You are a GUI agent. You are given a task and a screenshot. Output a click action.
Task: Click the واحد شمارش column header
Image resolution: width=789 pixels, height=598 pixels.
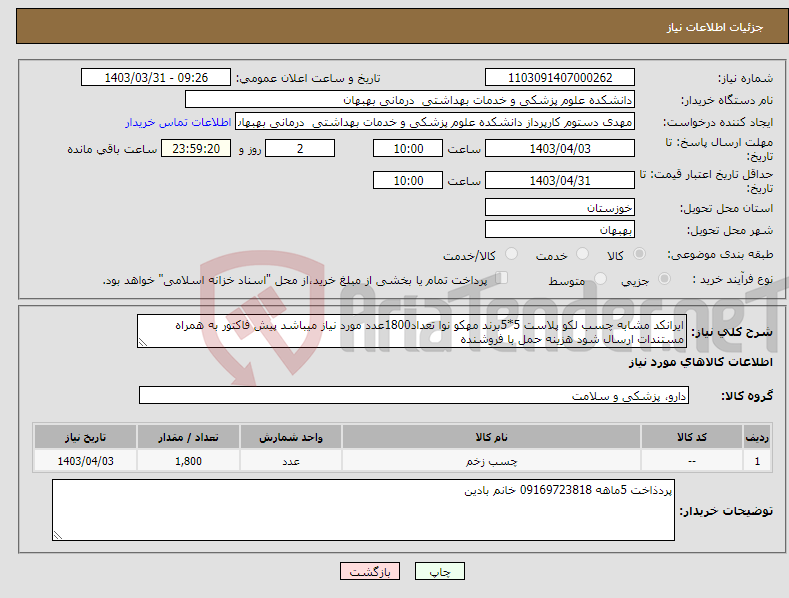click(291, 437)
